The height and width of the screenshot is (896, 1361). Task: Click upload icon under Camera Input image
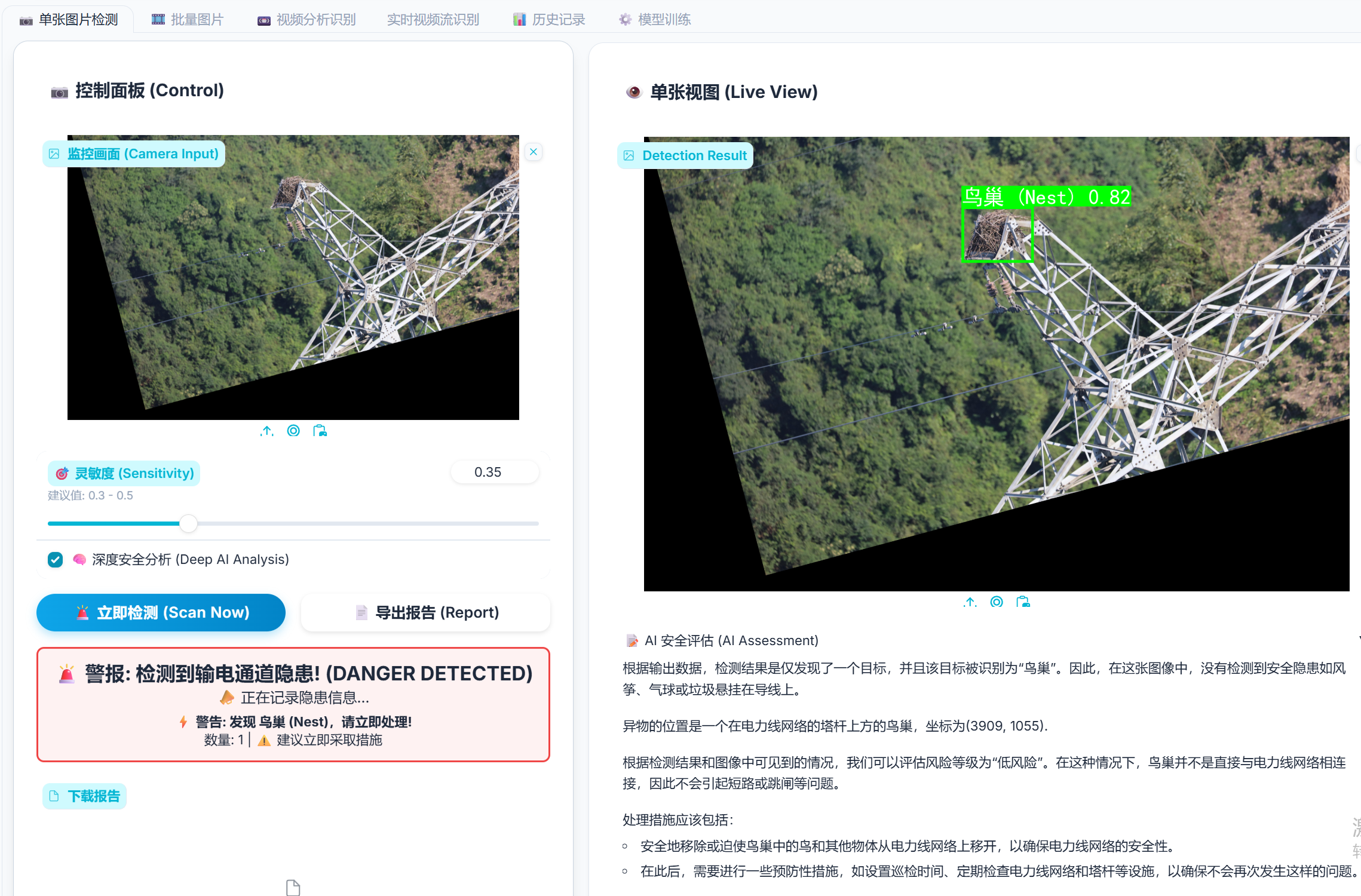click(x=267, y=431)
